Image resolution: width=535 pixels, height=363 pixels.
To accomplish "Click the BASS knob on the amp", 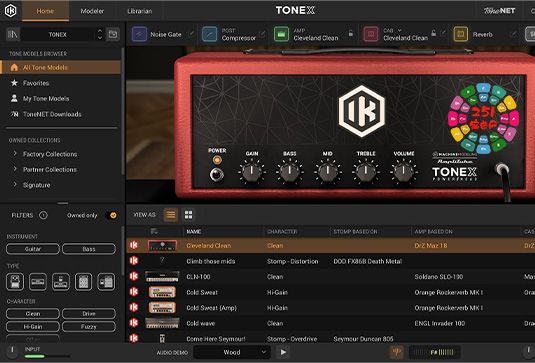I will 290,171.
